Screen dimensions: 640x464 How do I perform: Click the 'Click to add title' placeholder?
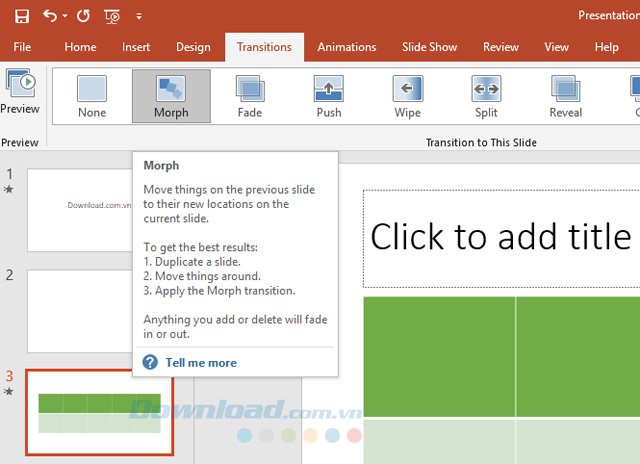[x=501, y=238]
